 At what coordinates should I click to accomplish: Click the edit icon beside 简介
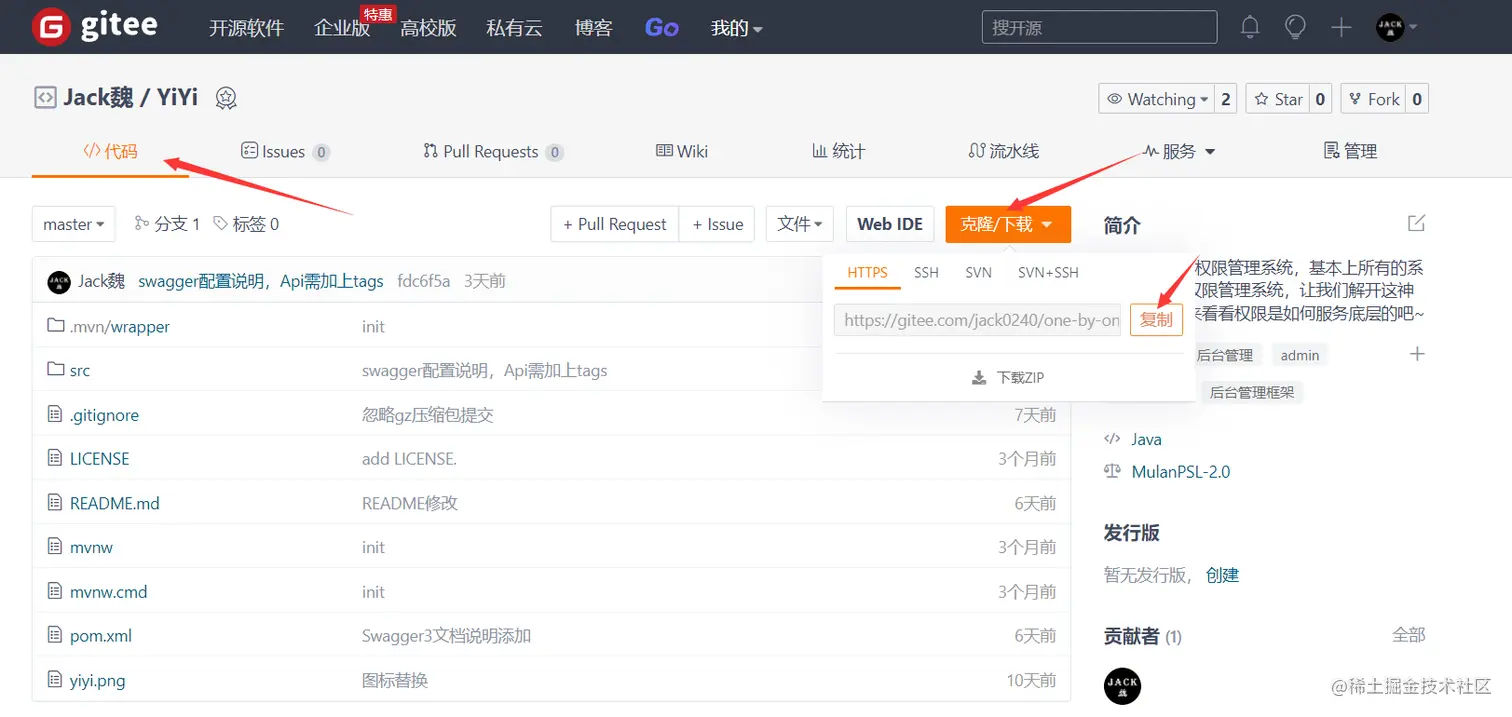[1416, 223]
